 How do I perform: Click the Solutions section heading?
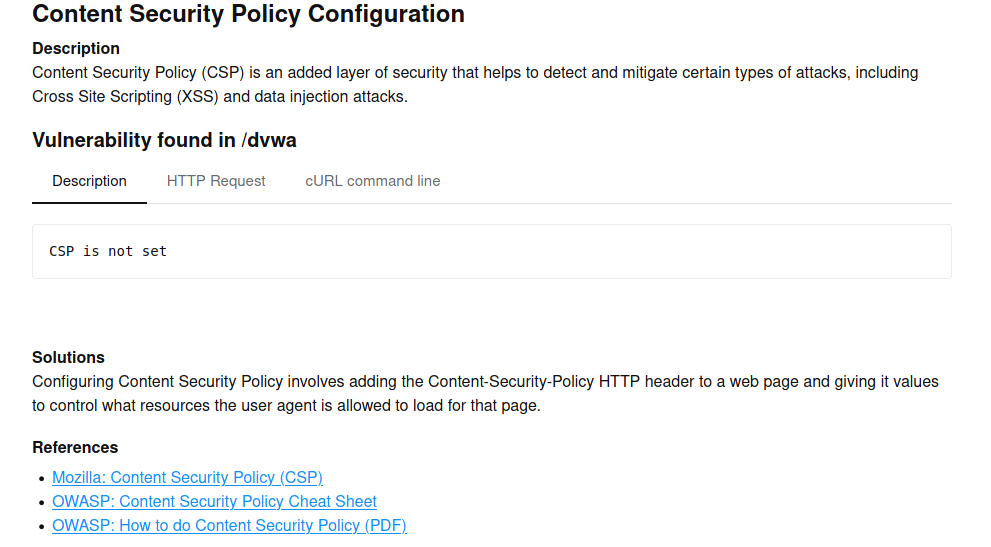68,357
